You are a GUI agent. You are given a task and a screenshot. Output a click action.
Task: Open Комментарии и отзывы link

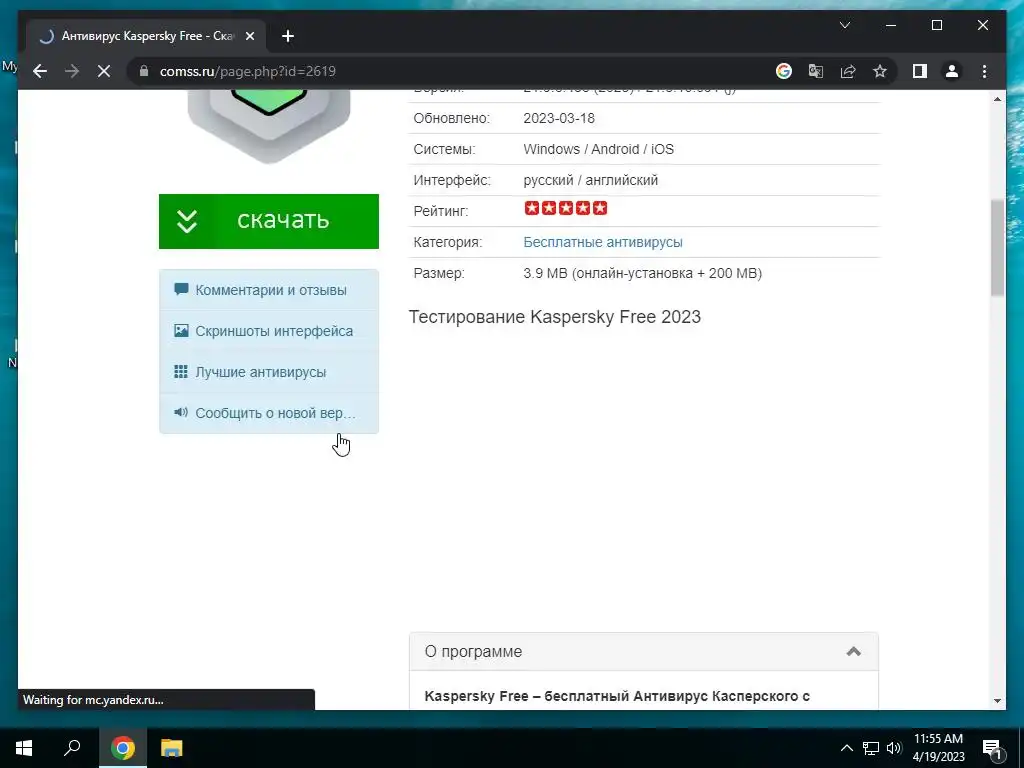270,290
